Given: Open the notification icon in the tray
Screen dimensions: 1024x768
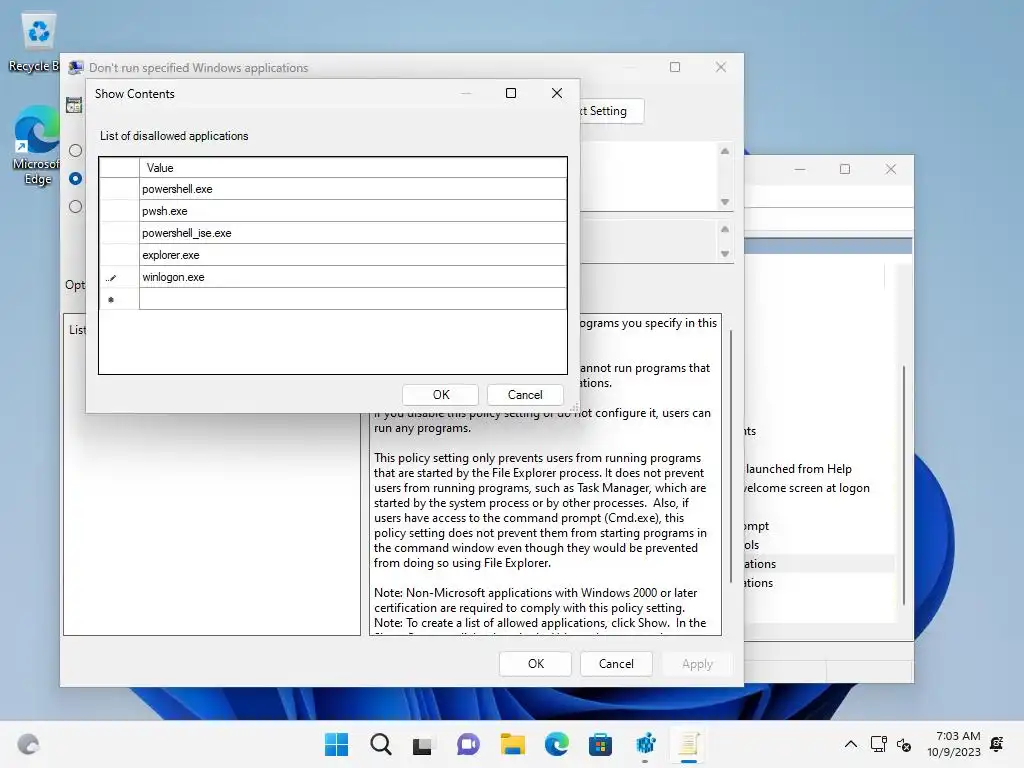Looking at the screenshot, I should pyautogui.click(x=997, y=744).
